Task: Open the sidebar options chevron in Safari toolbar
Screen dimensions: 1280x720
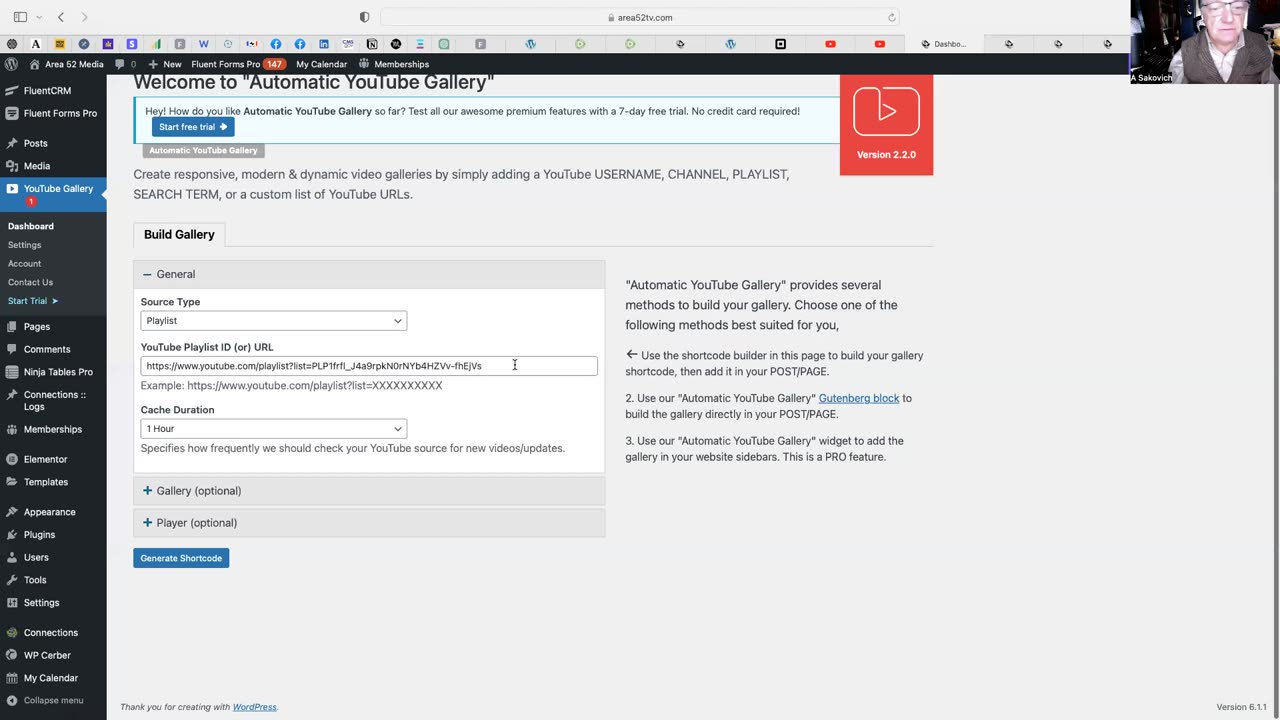Action: [x=39, y=17]
